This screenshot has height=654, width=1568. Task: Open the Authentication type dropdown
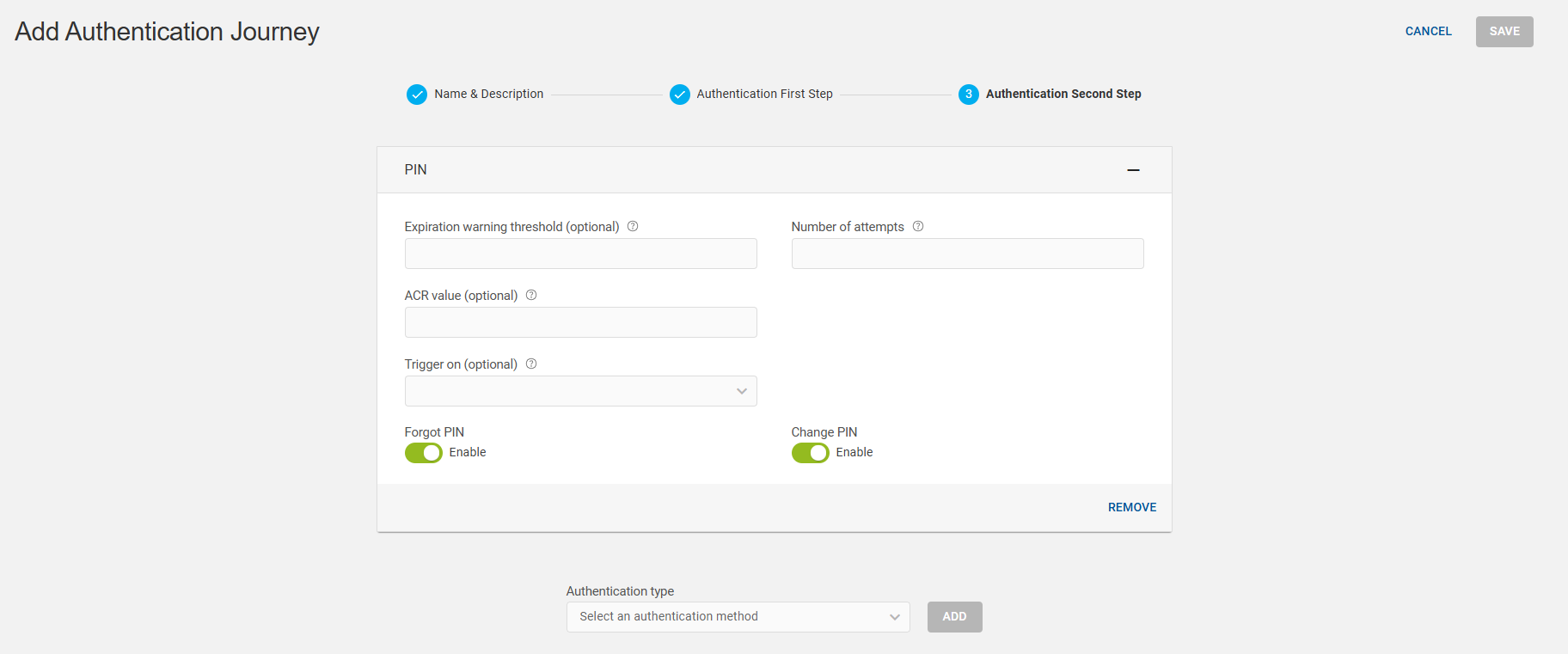[x=738, y=617]
